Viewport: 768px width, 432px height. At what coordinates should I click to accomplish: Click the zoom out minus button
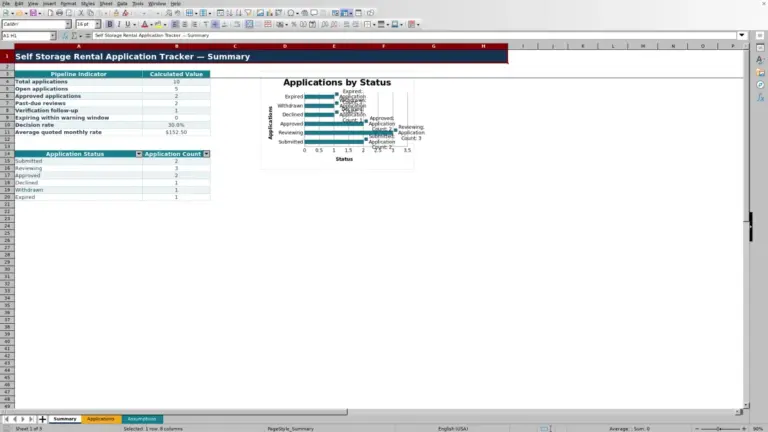pyautogui.click(x=697, y=429)
